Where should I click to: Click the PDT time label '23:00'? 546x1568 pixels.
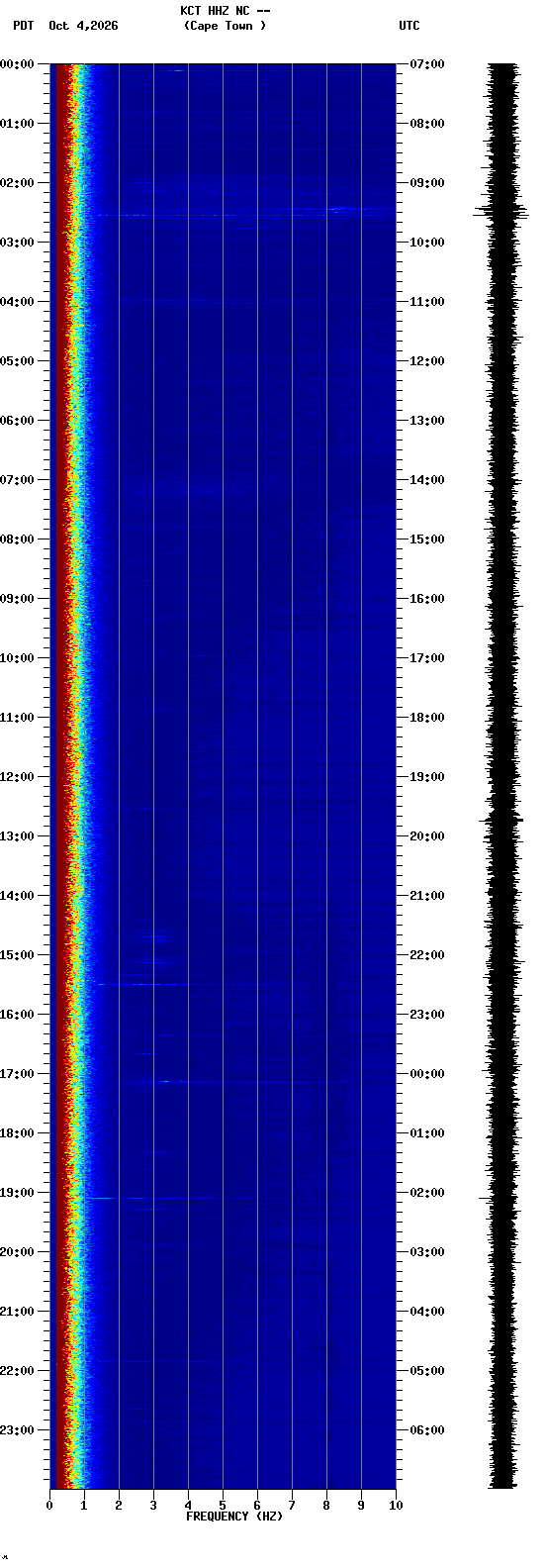coord(17,1430)
